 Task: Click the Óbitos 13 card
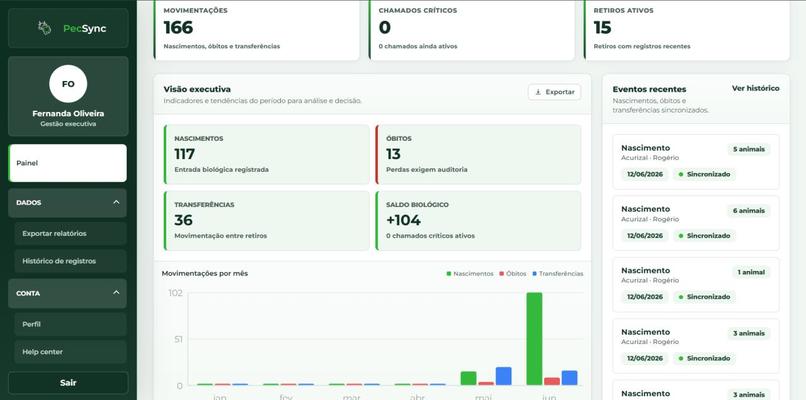[x=478, y=154]
